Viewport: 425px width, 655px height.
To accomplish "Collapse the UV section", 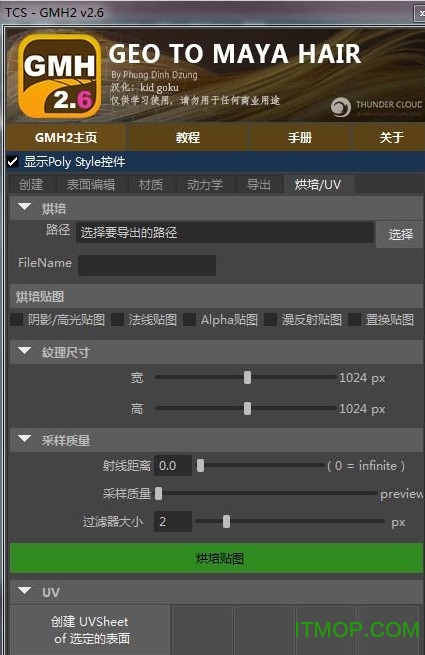I will [x=25, y=591].
